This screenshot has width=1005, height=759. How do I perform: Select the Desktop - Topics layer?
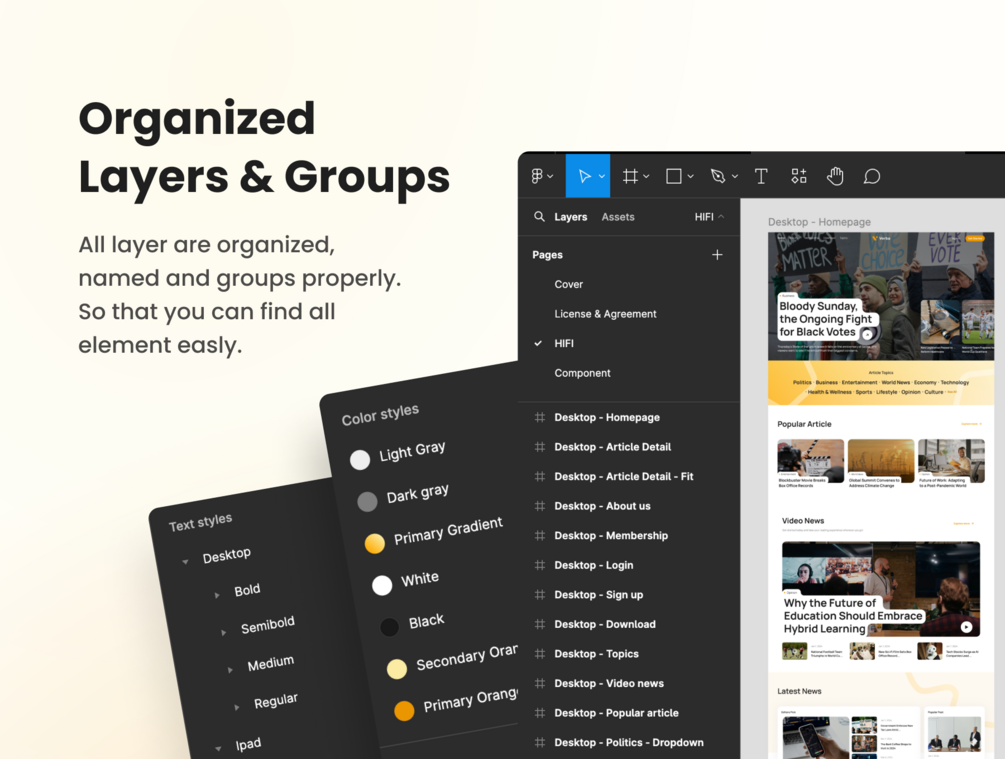tap(596, 653)
